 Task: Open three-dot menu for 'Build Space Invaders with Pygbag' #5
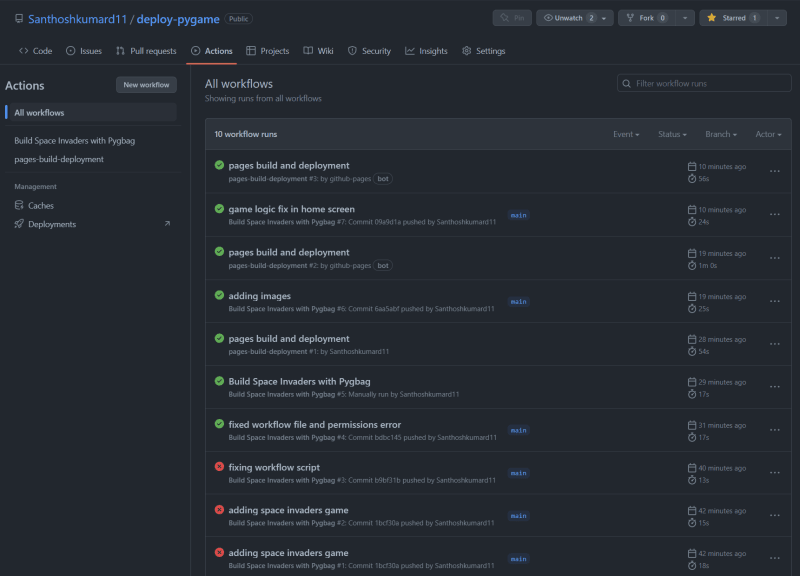pos(774,387)
